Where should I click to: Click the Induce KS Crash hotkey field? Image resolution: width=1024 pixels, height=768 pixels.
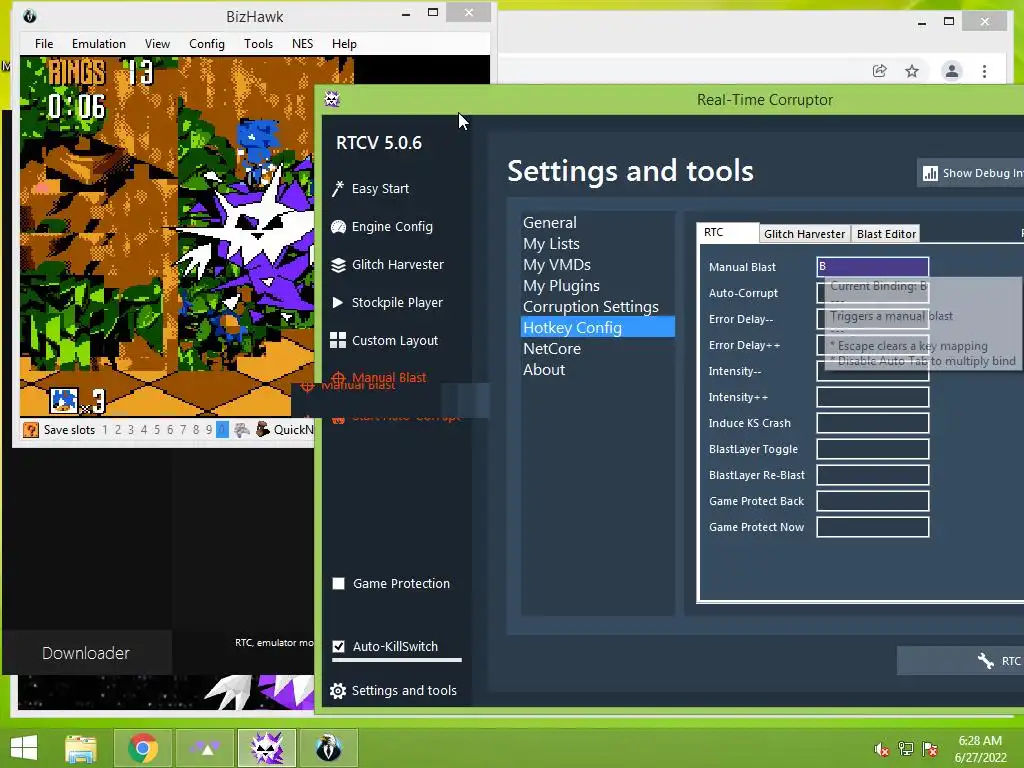tap(872, 423)
